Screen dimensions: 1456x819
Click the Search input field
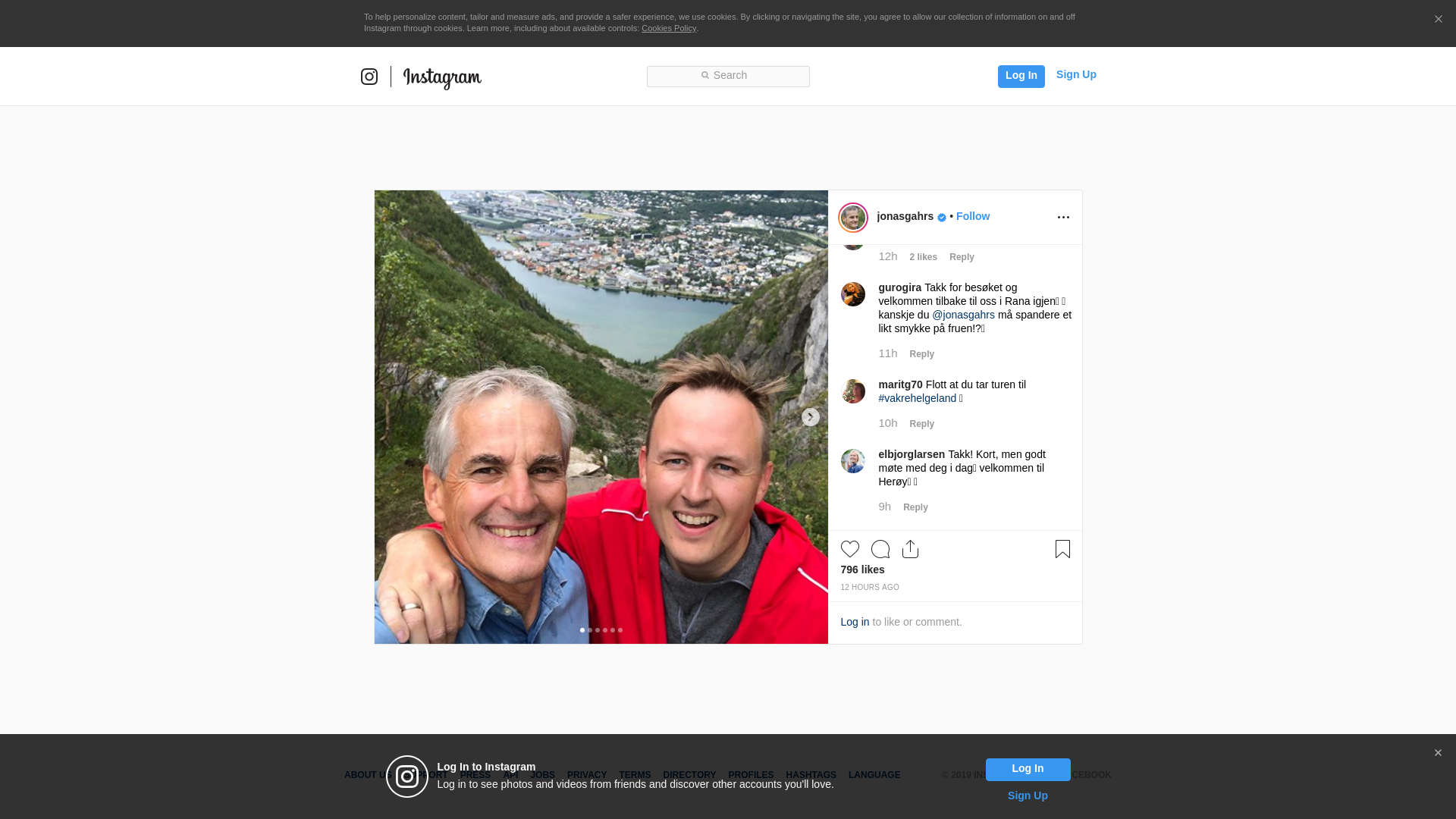tap(728, 76)
